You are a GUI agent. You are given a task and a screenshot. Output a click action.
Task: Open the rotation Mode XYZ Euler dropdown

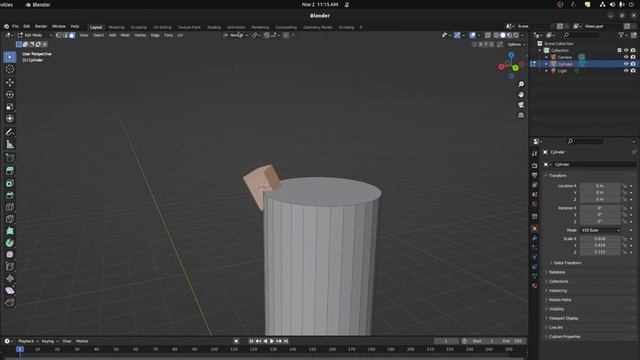(x=600, y=230)
